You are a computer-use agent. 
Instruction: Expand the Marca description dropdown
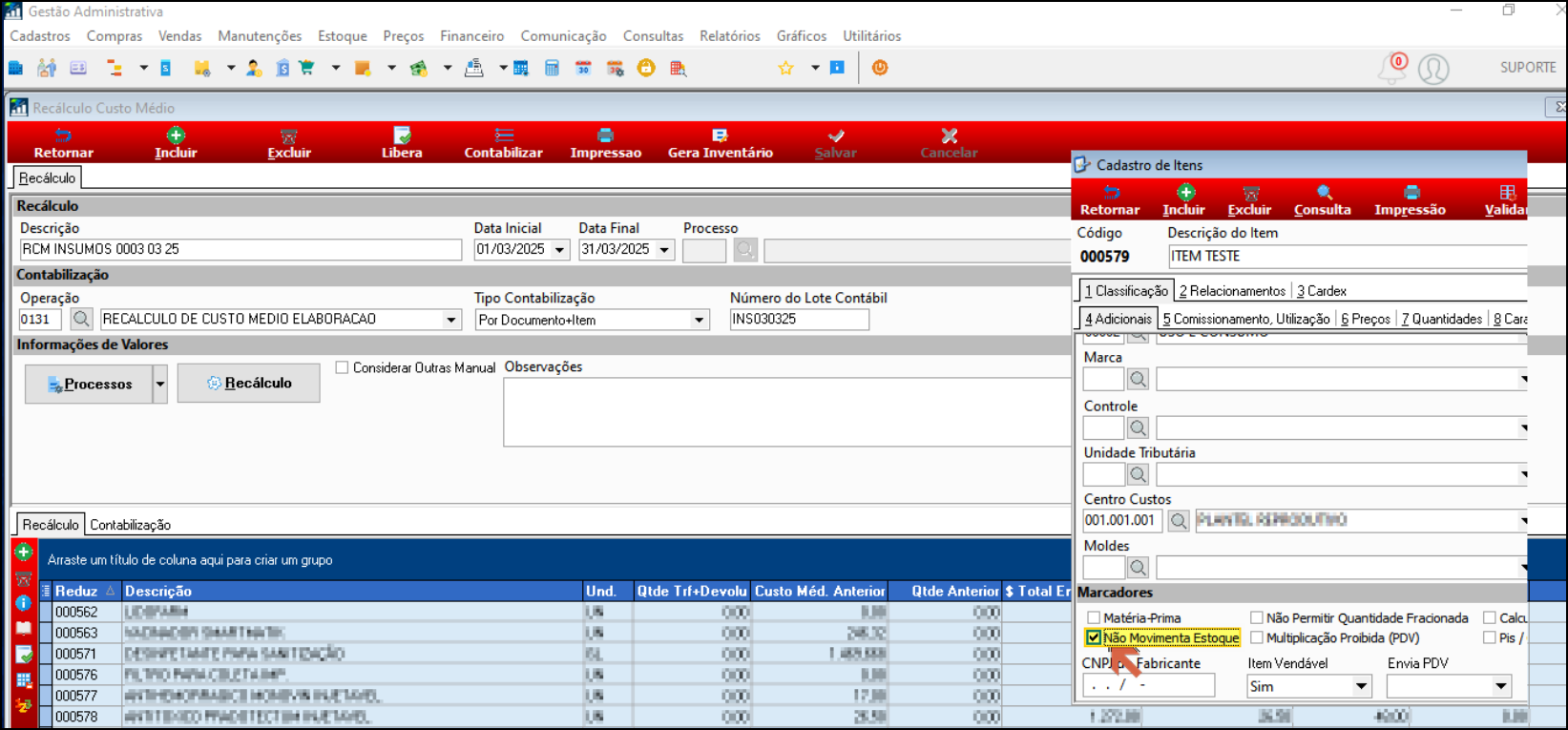[1523, 379]
